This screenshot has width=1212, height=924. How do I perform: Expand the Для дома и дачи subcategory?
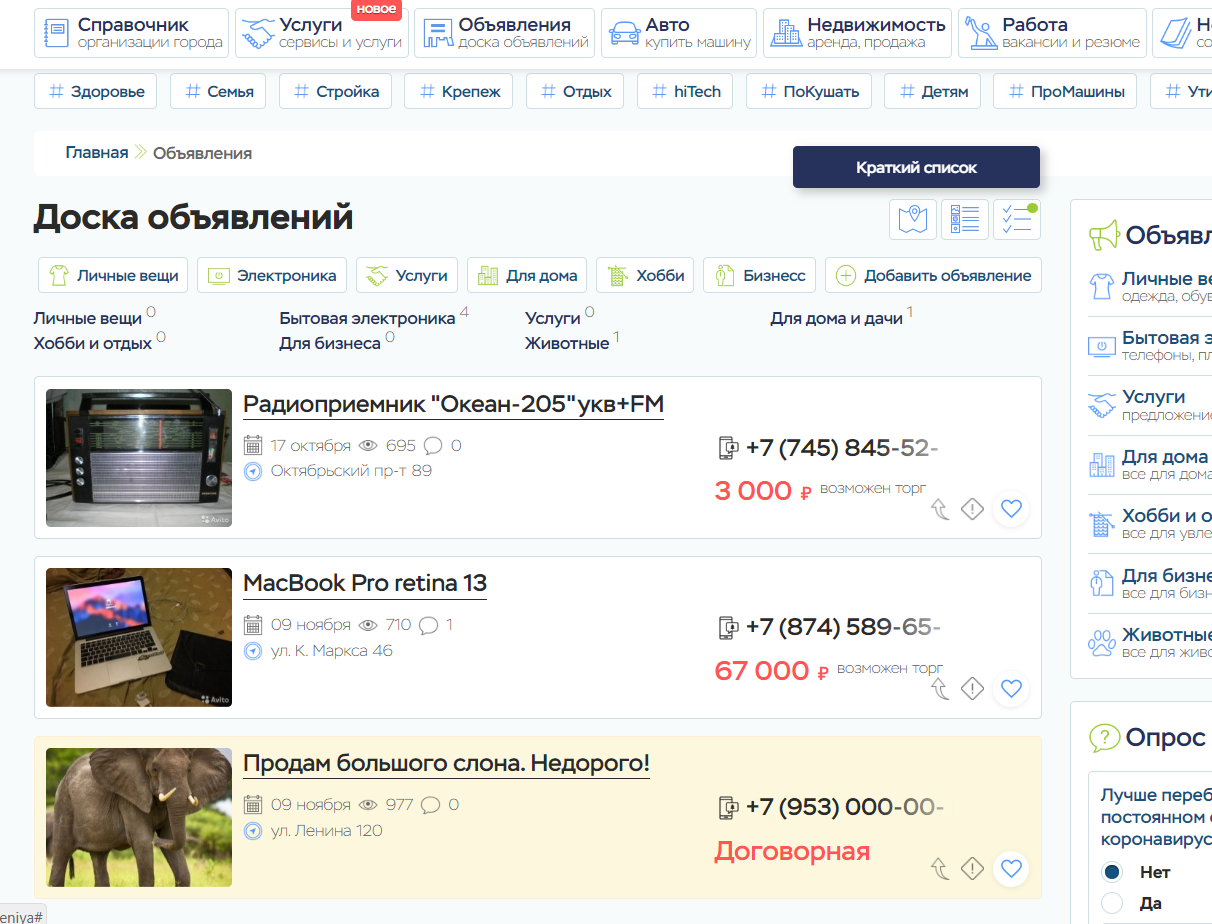[836, 318]
